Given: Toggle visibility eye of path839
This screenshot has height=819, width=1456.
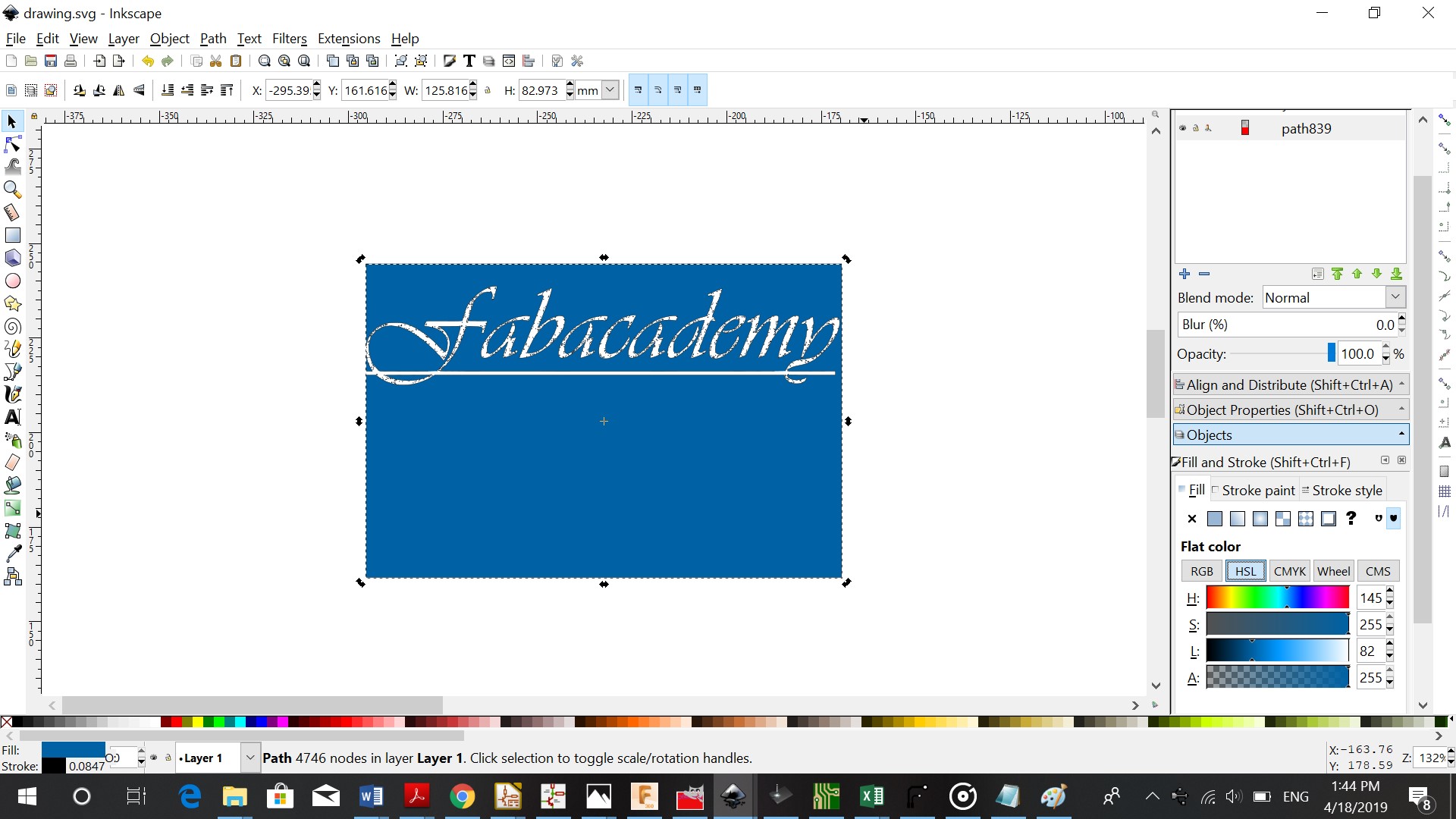Looking at the screenshot, I should coord(1182,128).
